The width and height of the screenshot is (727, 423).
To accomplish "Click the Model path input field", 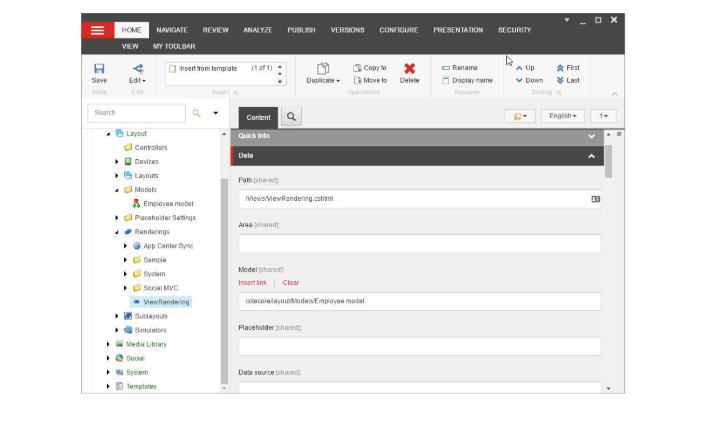I will [x=420, y=301].
